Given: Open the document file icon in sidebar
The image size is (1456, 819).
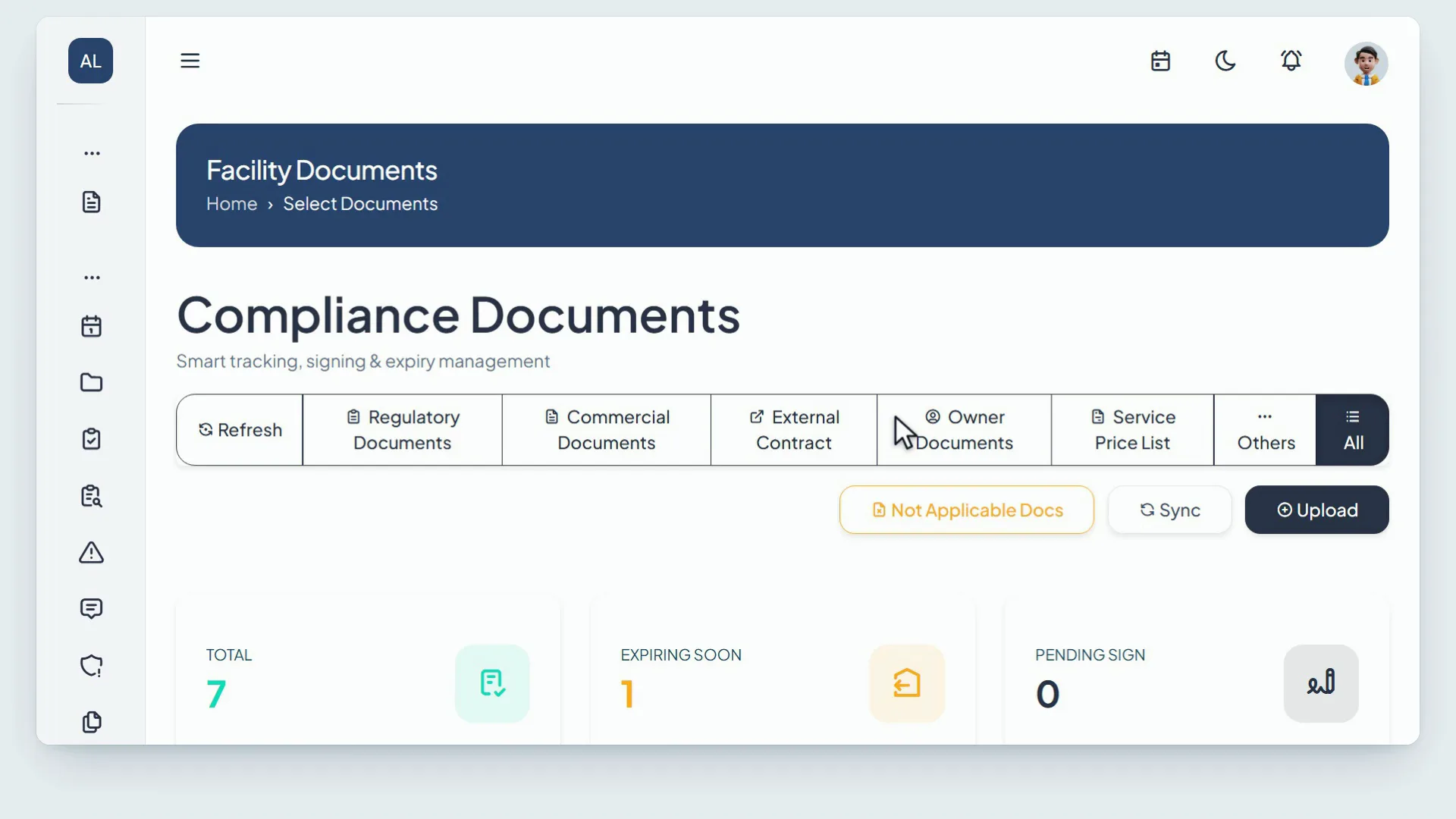Looking at the screenshot, I should (91, 202).
